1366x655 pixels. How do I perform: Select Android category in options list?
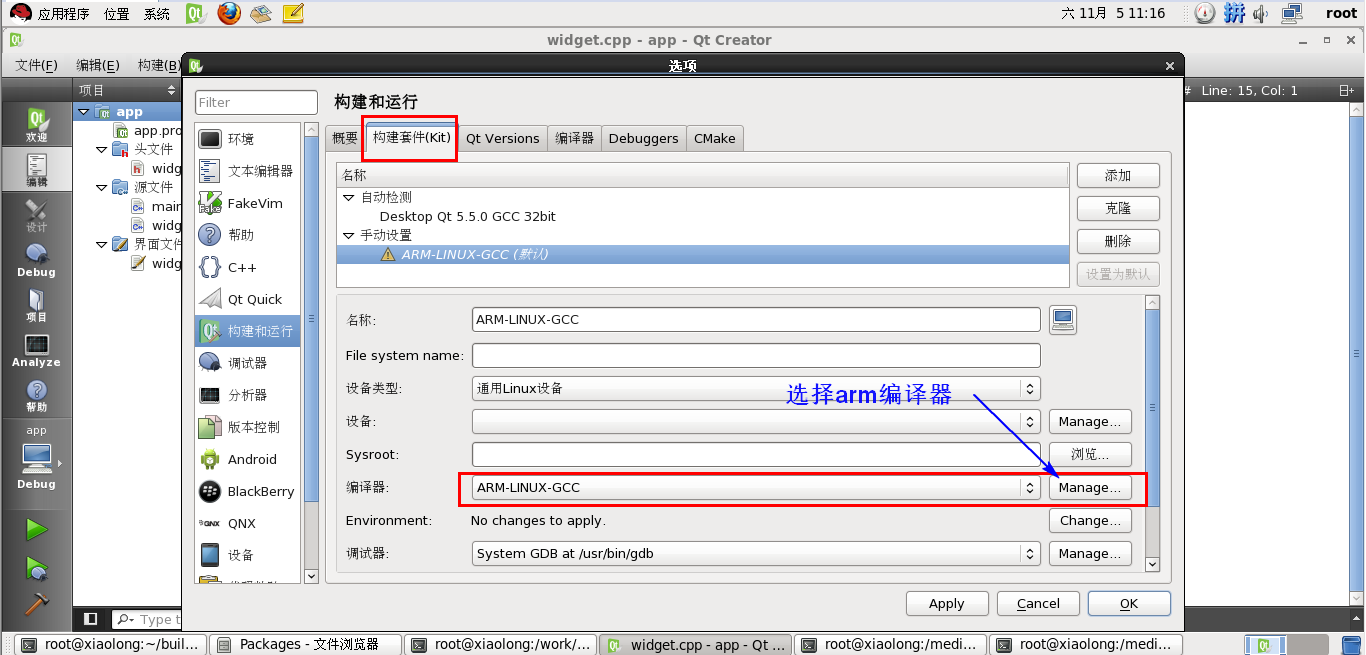coord(248,459)
